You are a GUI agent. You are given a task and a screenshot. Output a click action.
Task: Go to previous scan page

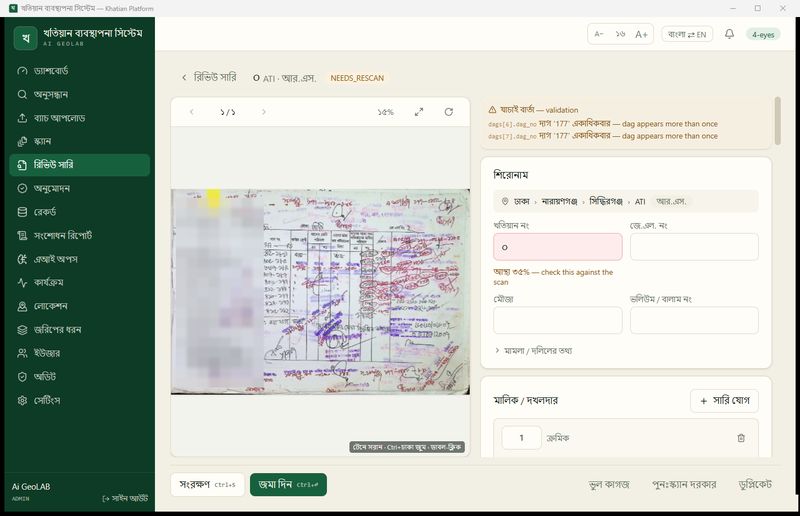point(192,112)
